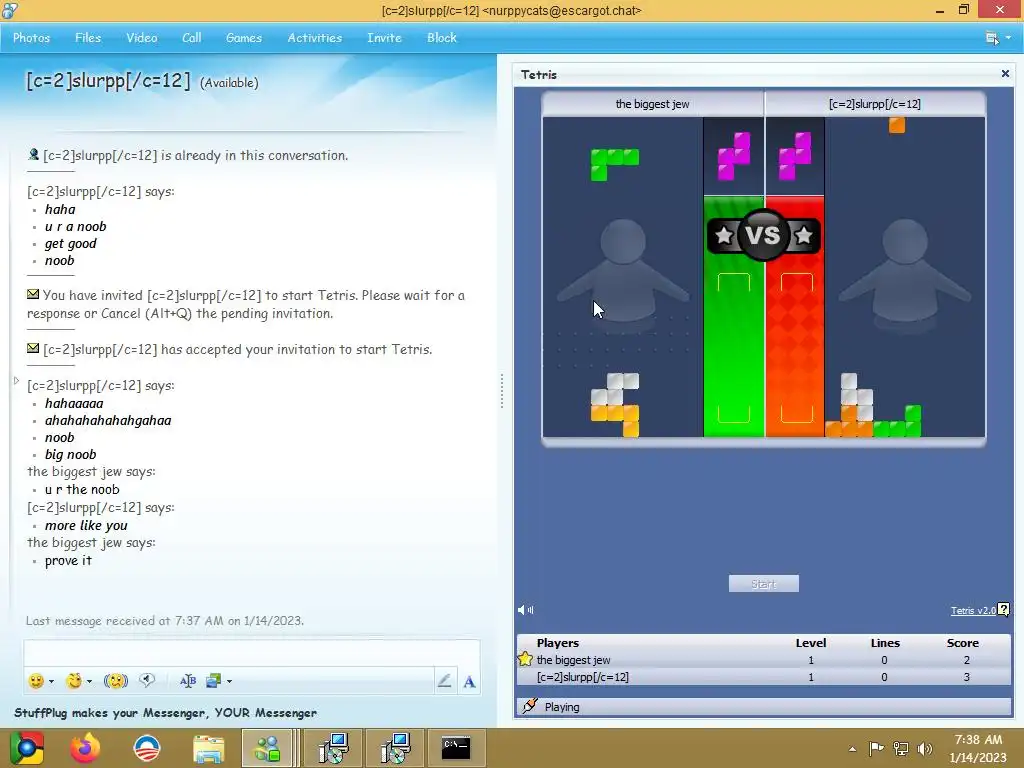Click the Invite menu item

coord(384,38)
